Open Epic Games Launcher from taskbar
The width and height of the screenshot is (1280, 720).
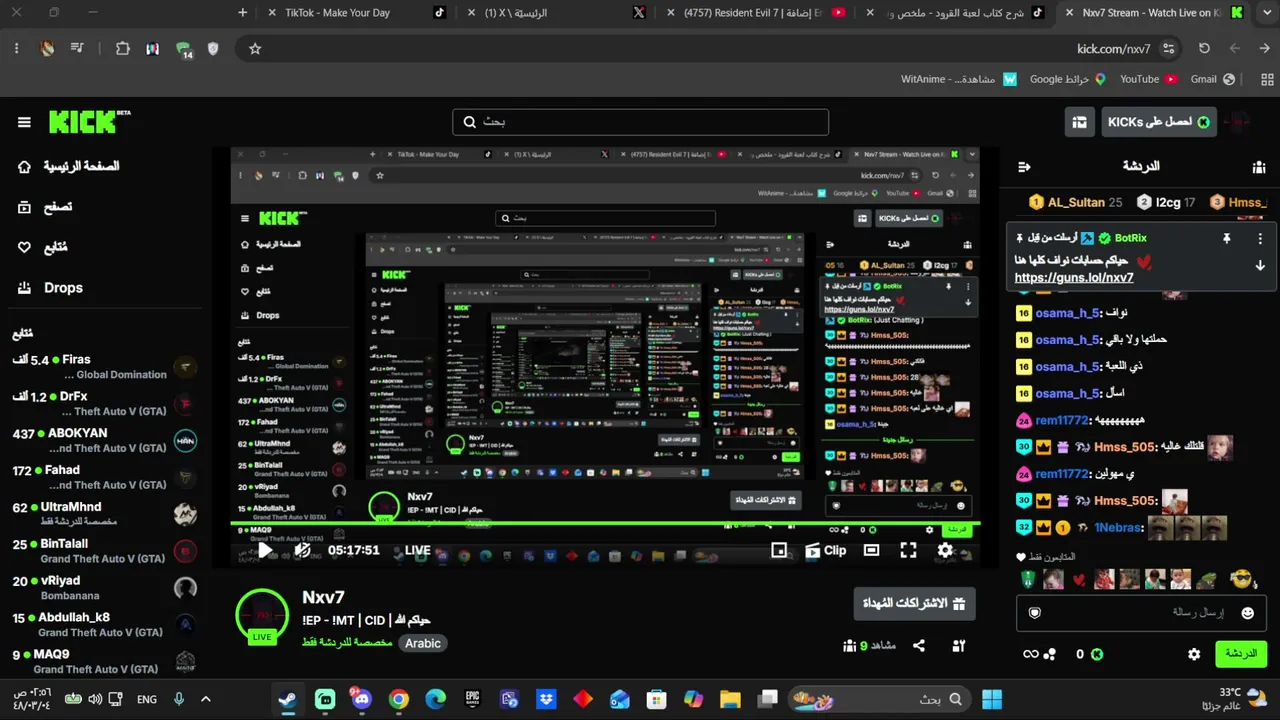pos(472,699)
